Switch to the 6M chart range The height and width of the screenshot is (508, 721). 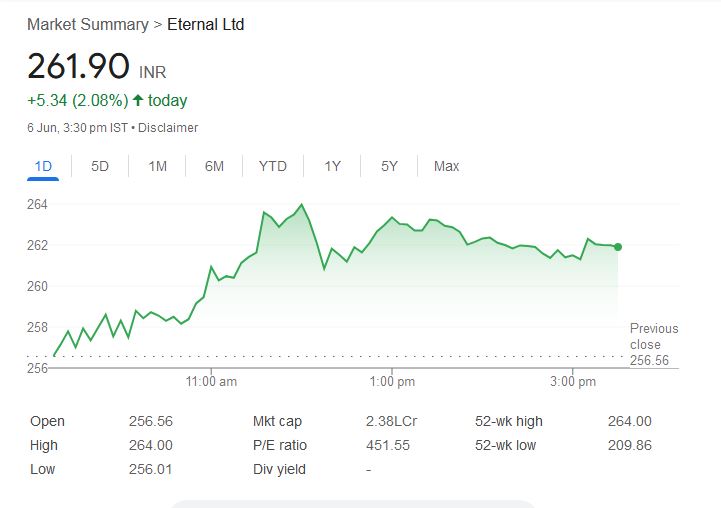tap(214, 166)
